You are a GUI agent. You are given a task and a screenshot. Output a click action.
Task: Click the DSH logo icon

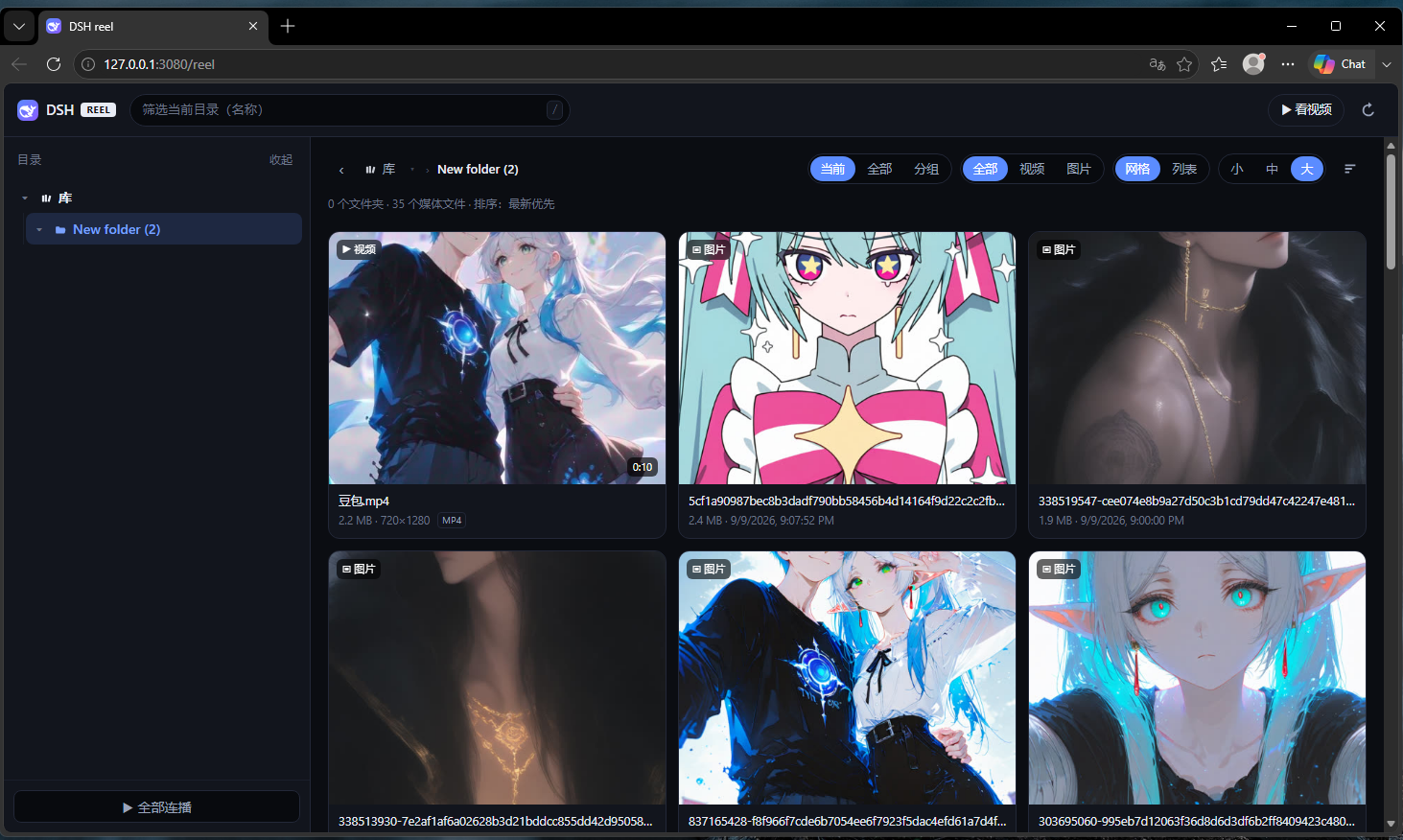[28, 110]
